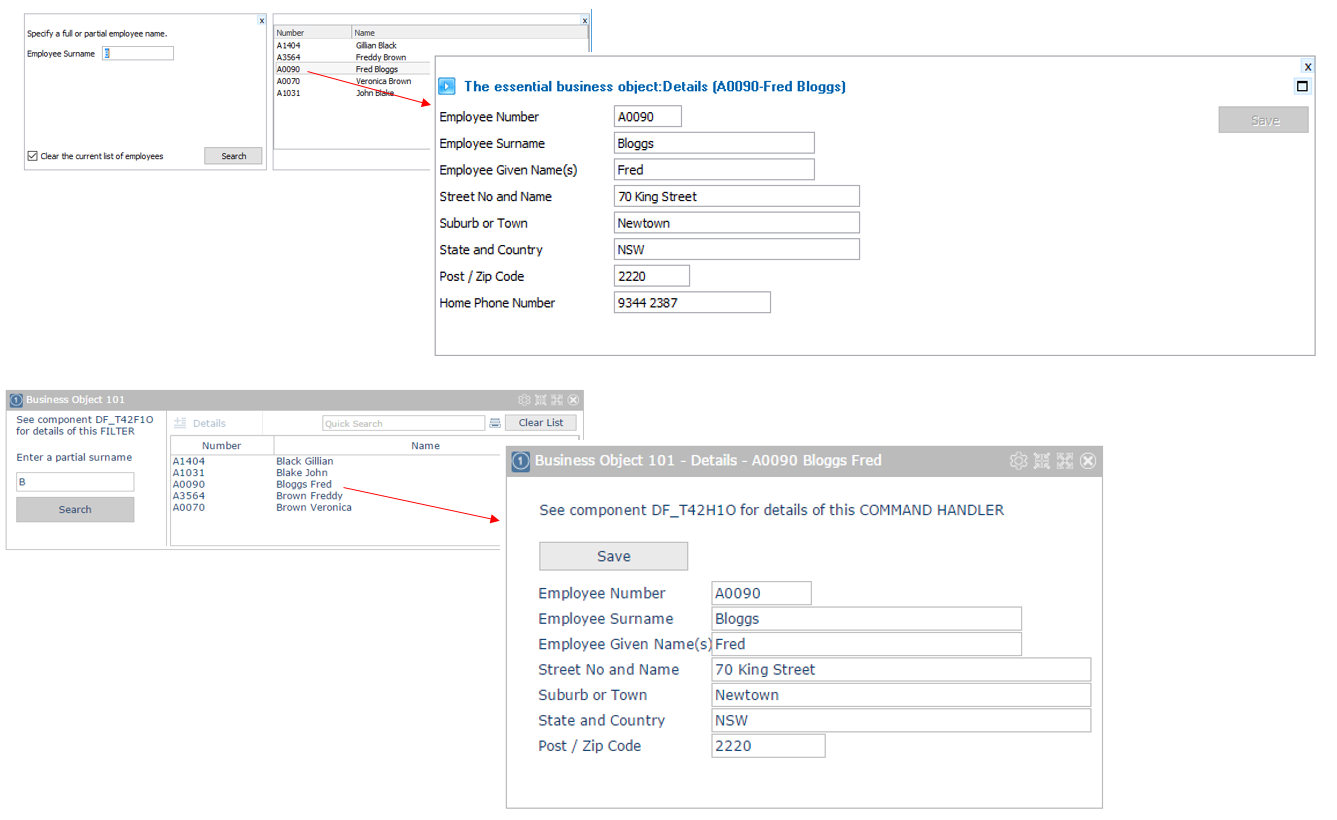Click Save in the Business Object 101 - Details window

click(x=614, y=557)
